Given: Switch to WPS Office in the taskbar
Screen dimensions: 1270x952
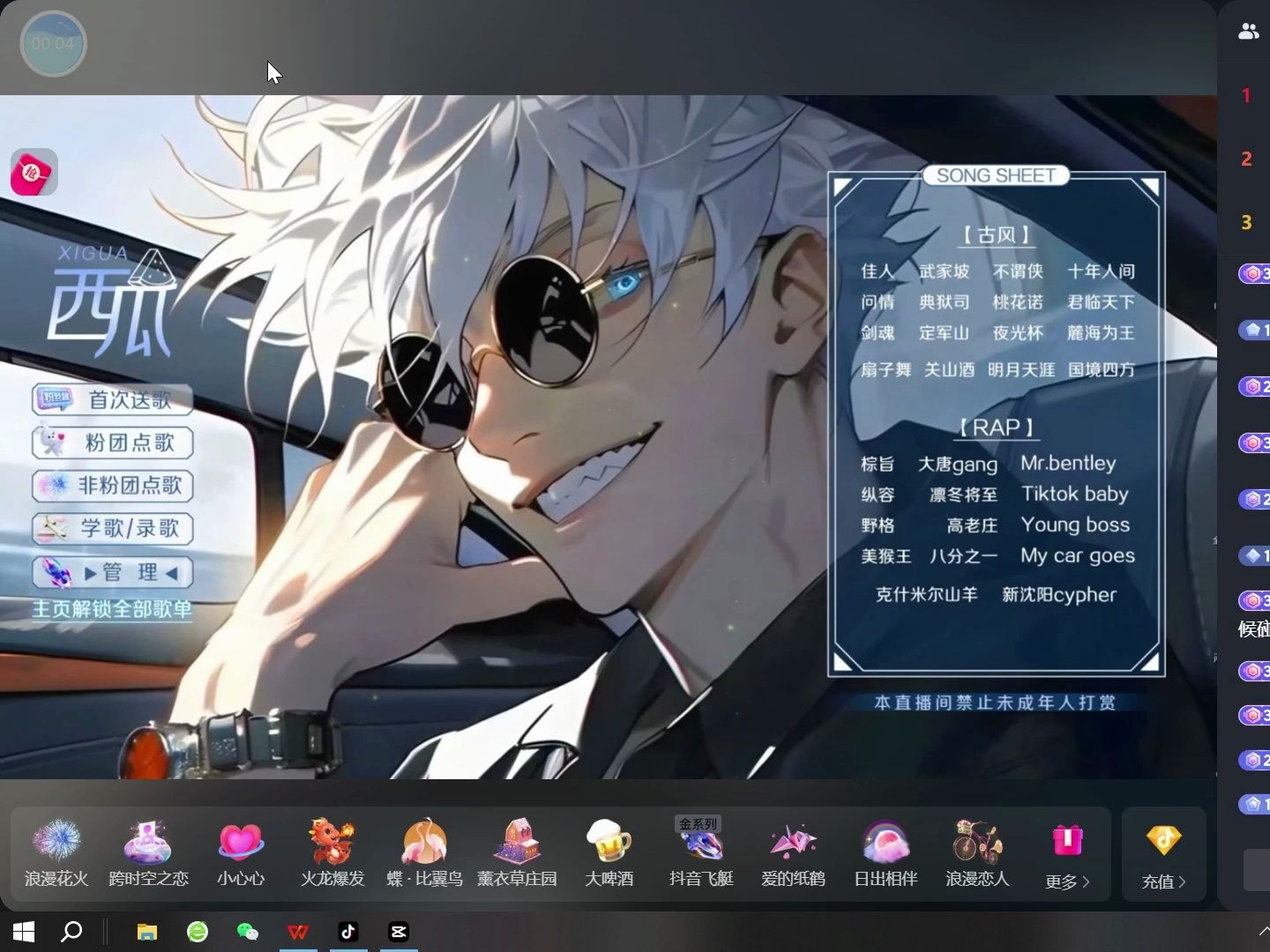Looking at the screenshot, I should pos(298,932).
